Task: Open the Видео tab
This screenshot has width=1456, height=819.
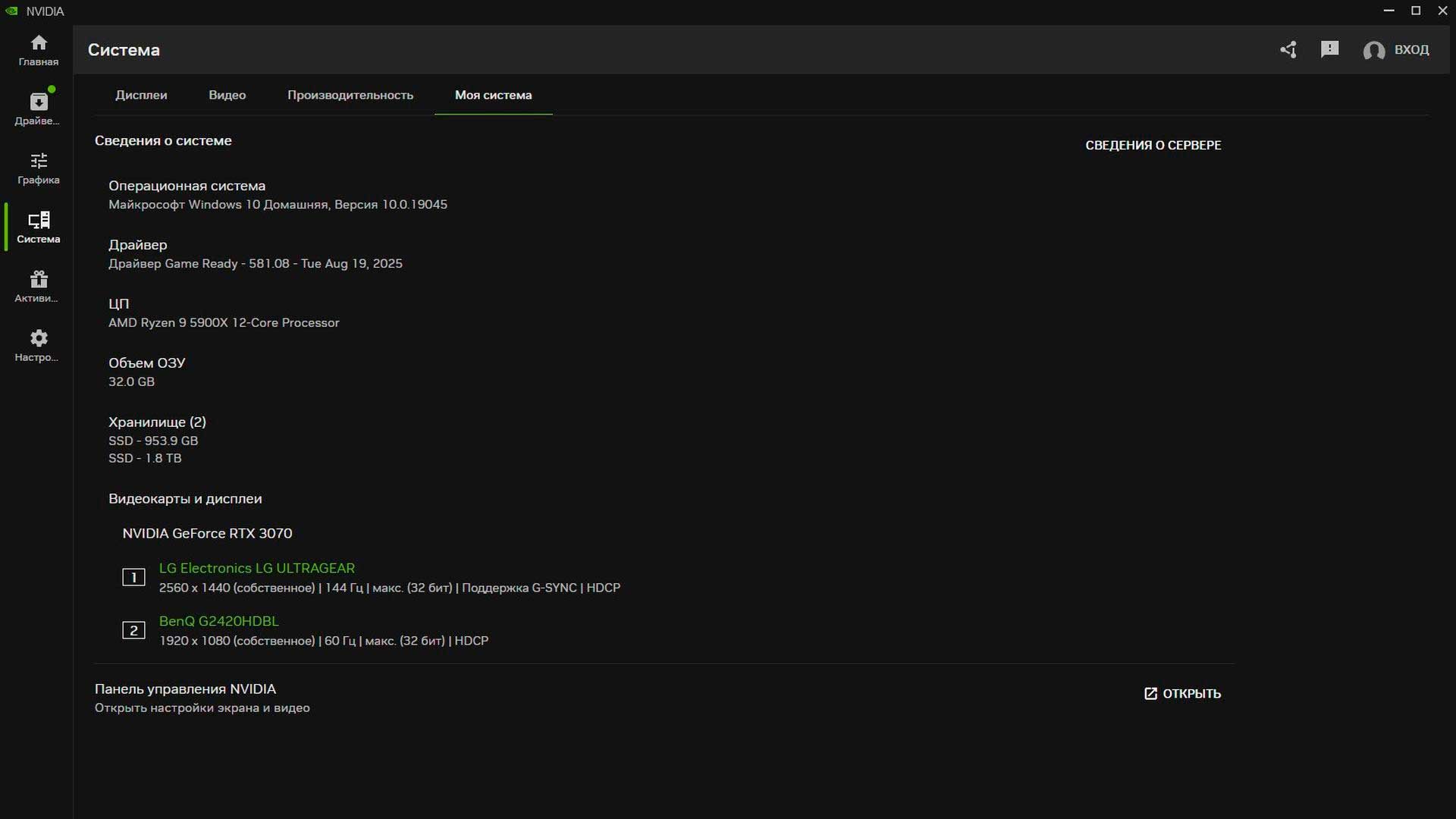Action: point(226,95)
